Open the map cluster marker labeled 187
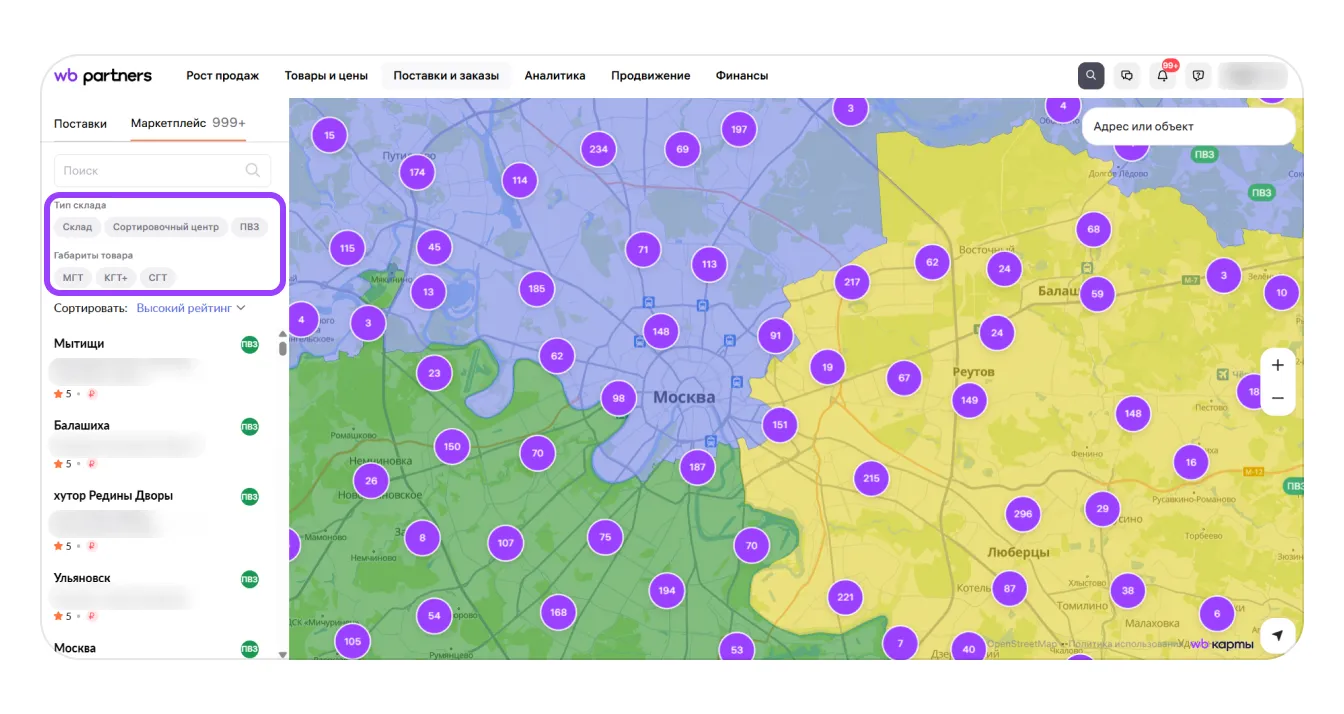 (697, 467)
